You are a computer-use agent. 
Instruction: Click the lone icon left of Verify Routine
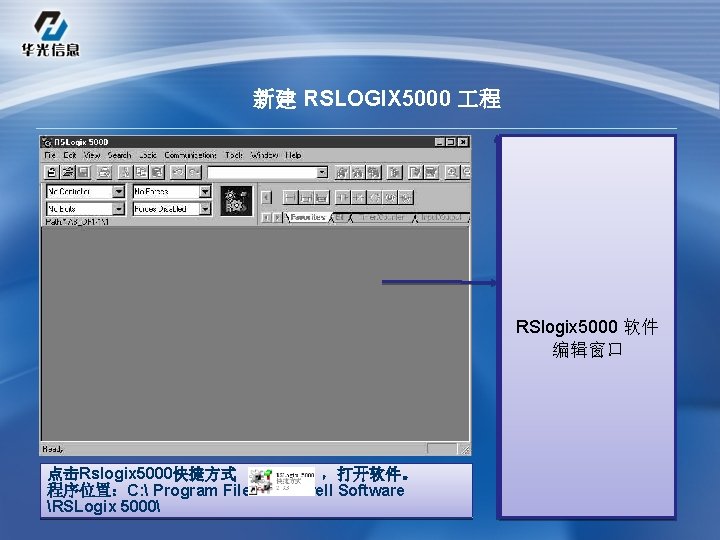[x=394, y=172]
